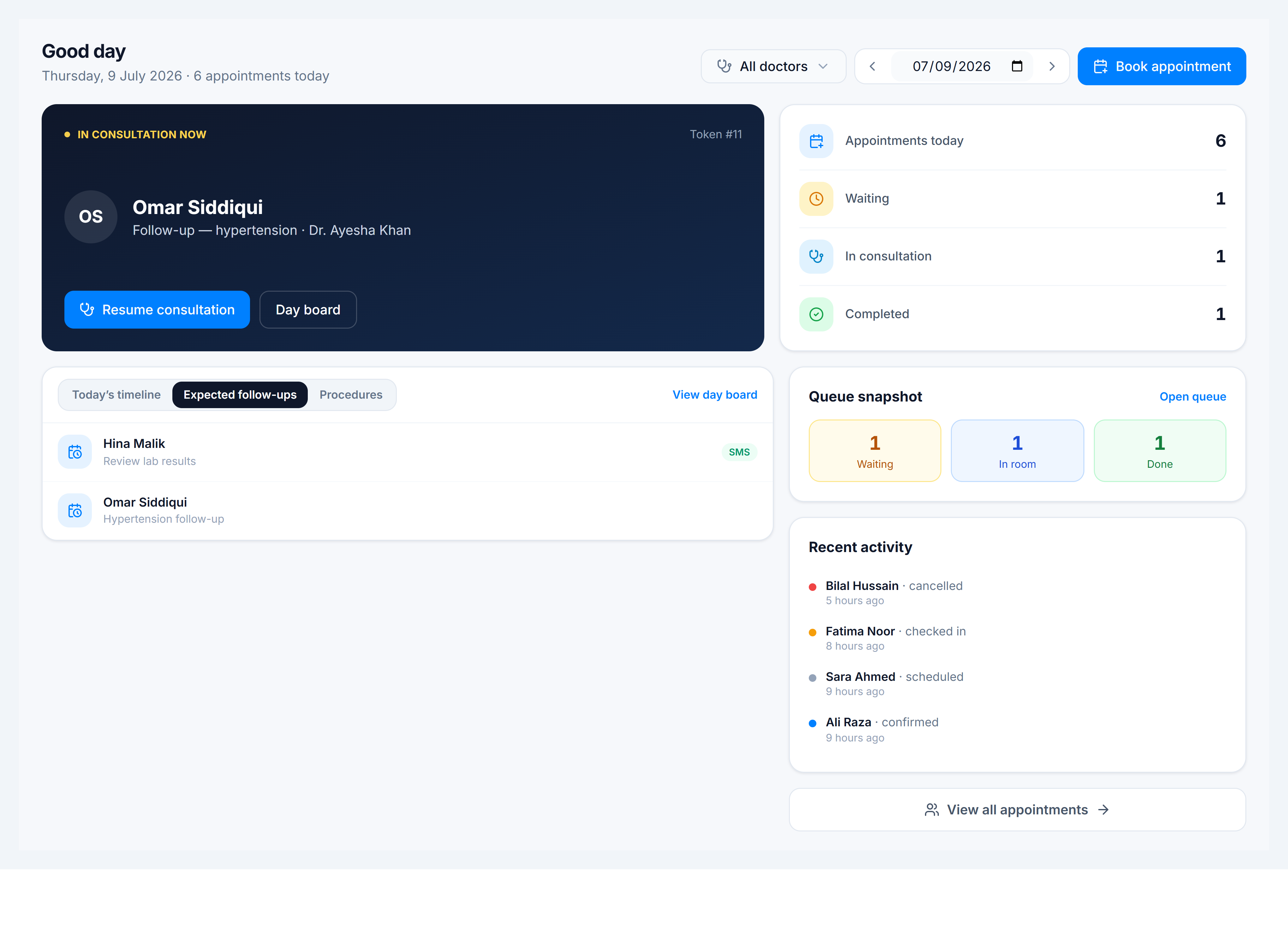Click Open queue link
Viewport: 1288px width, 928px height.
tap(1193, 396)
